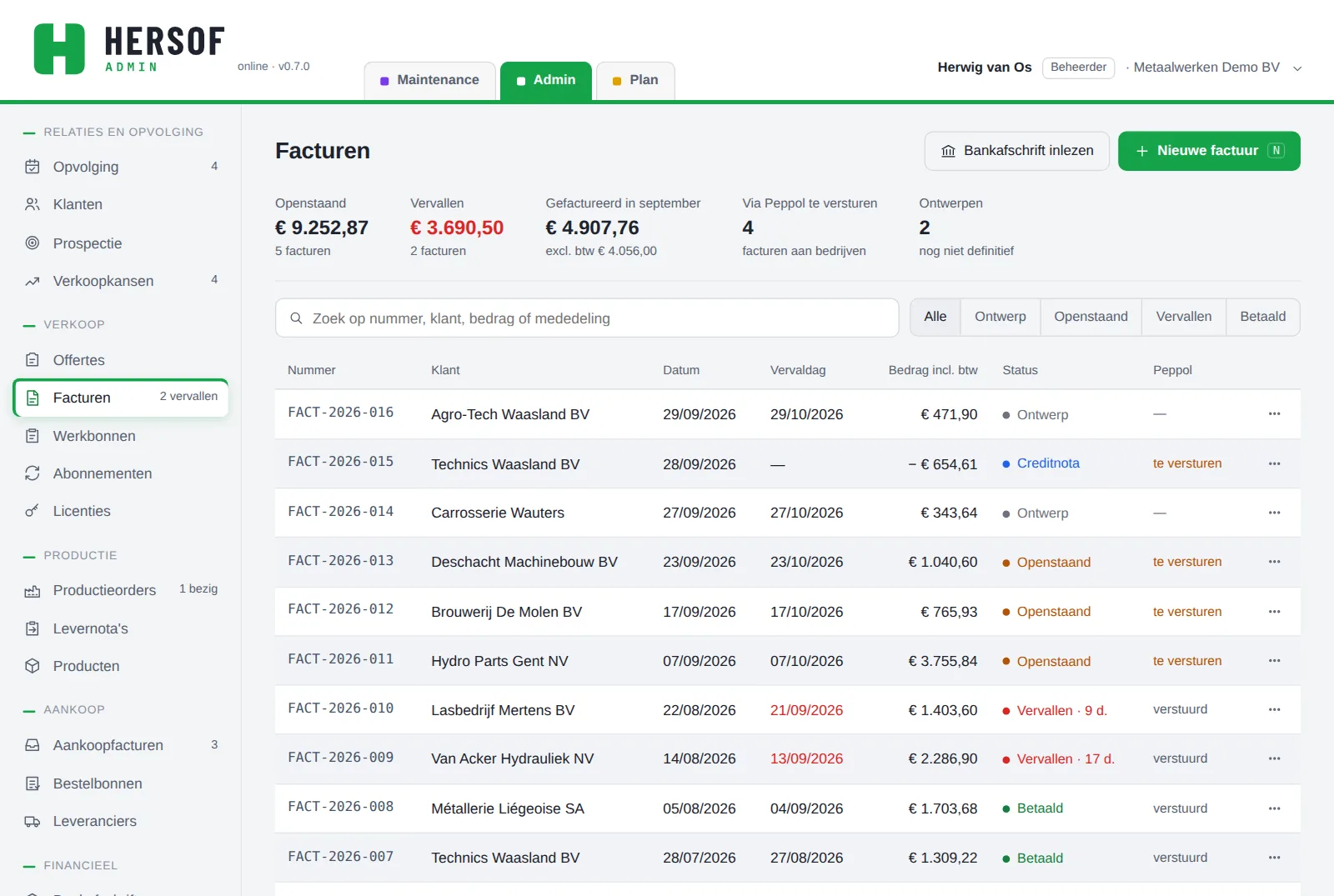Sort by the Vervaldag column header
The height and width of the screenshot is (896, 1334).
(798, 370)
